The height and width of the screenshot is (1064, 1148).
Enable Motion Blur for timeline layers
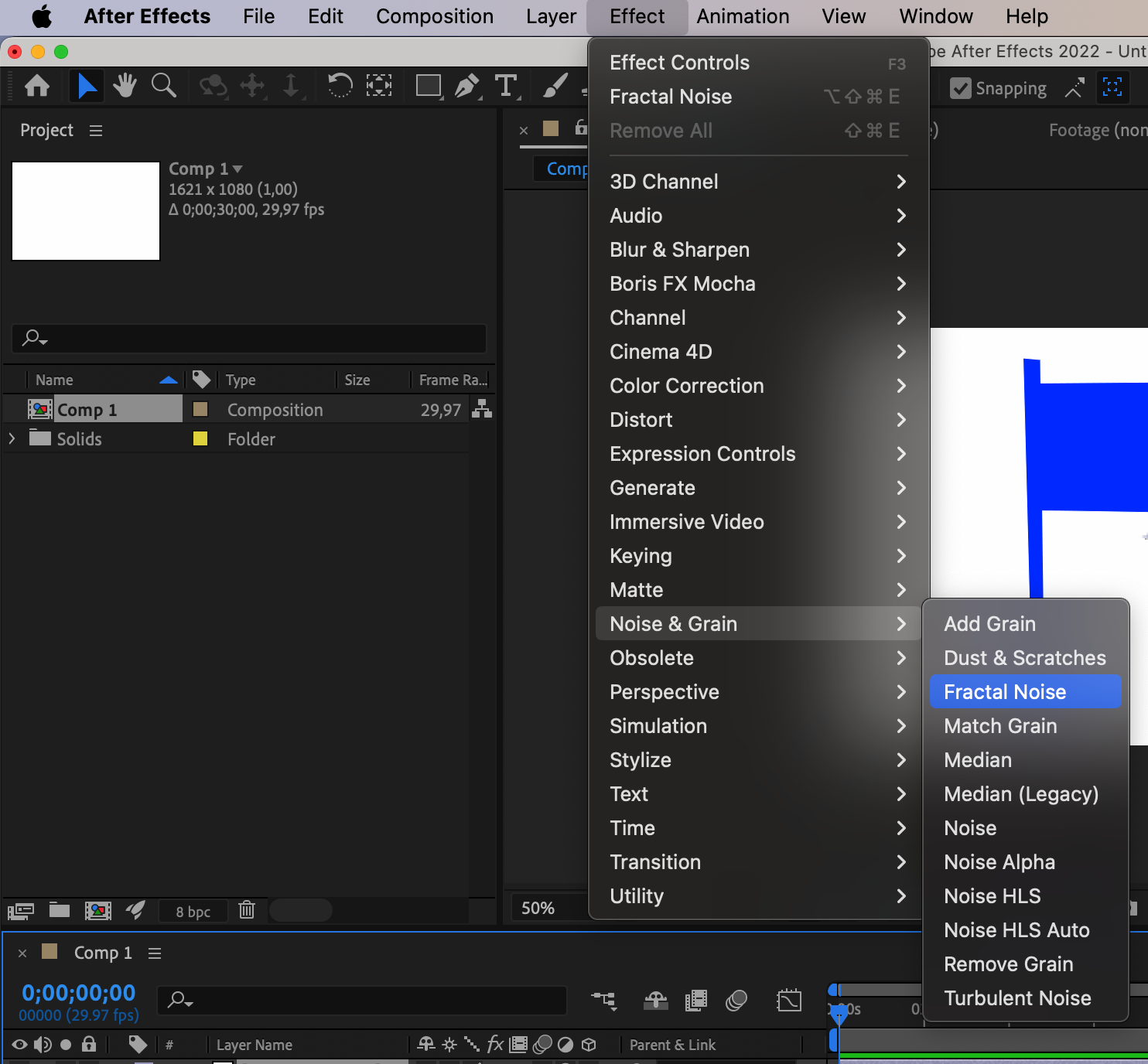click(736, 1001)
